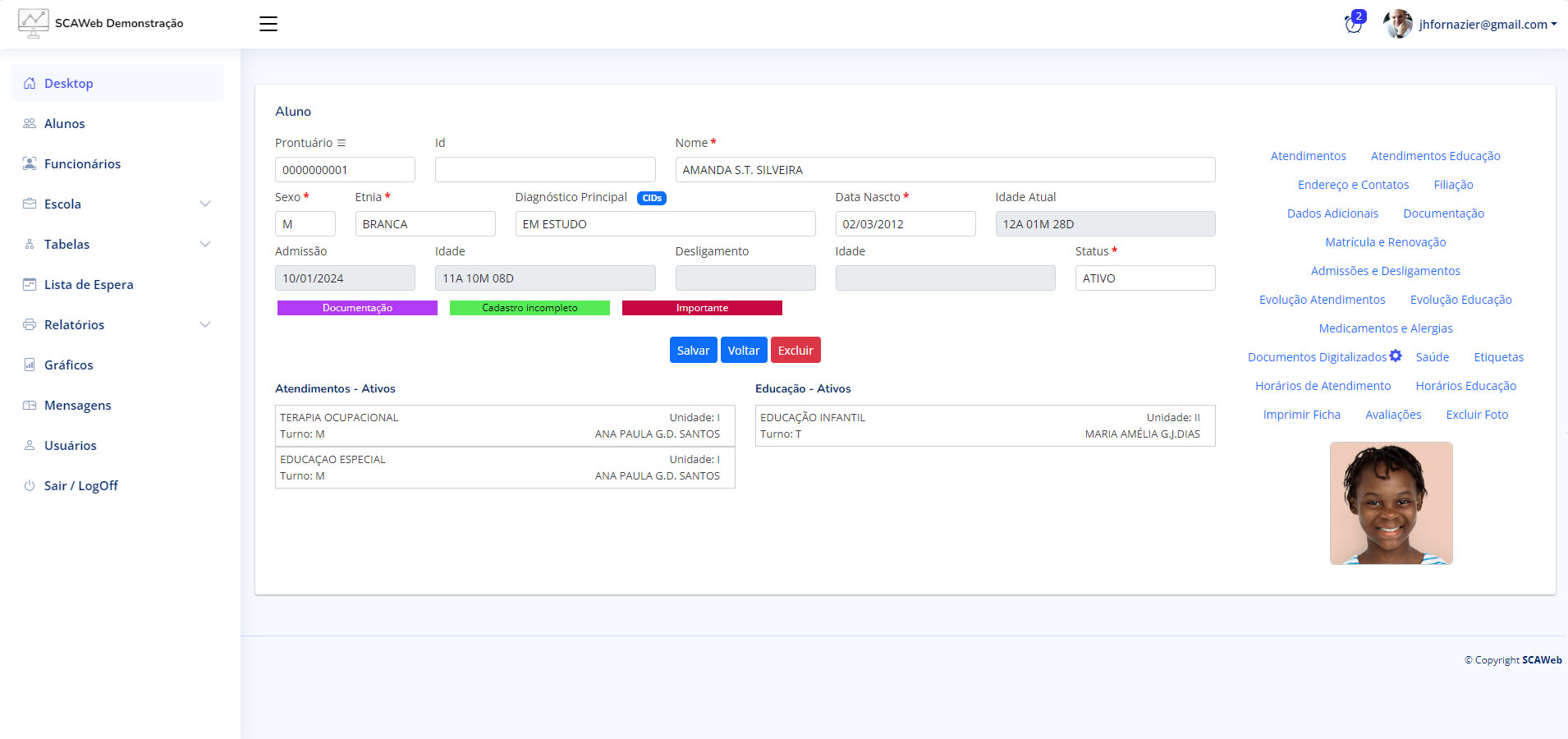Click the Gráficos chart icon in sidebar

click(x=30, y=365)
